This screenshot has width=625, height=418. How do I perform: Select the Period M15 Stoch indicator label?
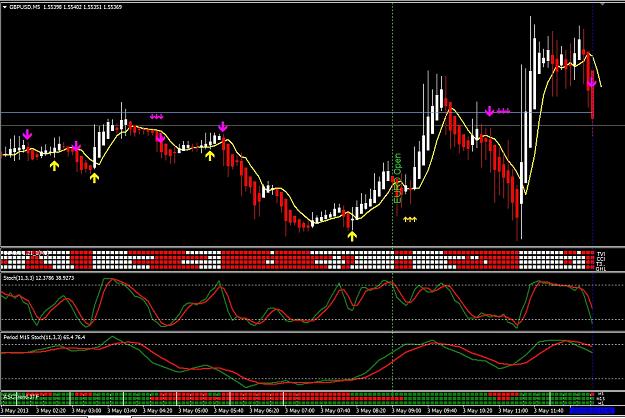[x=44, y=337]
